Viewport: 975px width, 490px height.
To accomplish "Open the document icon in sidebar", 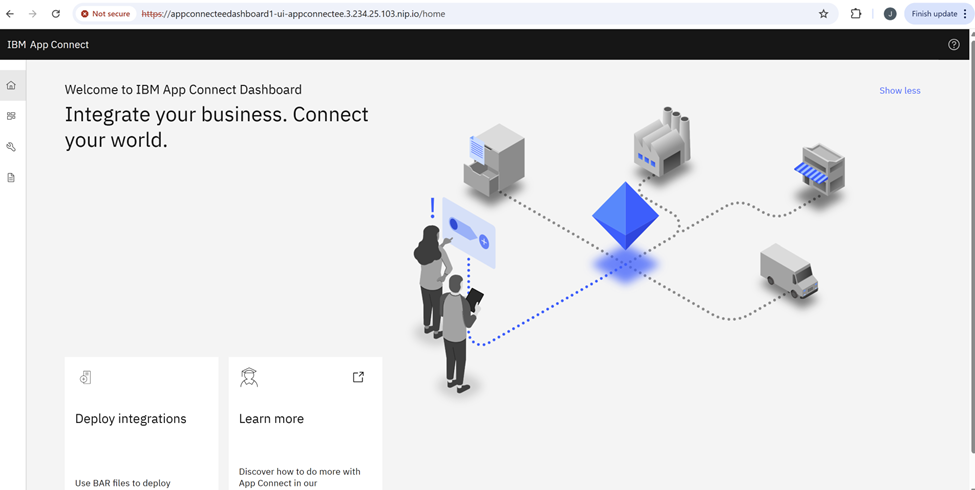I will click(11, 178).
